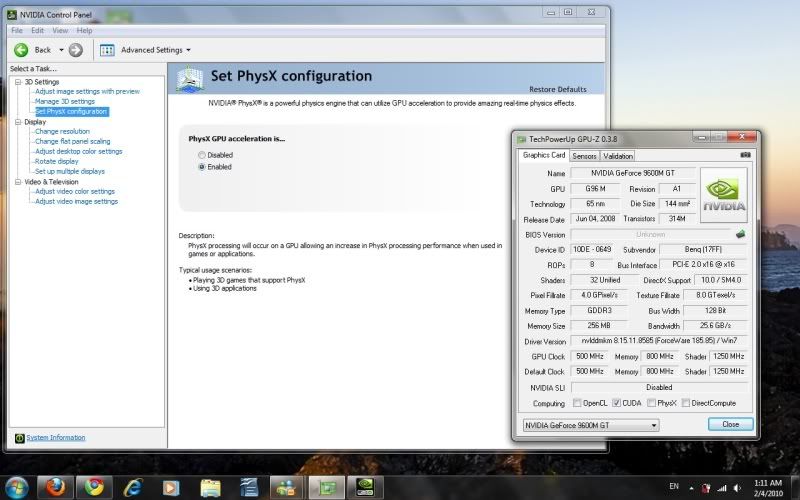Click the green Back arrow icon
This screenshot has width=800, height=500.
(x=21, y=50)
